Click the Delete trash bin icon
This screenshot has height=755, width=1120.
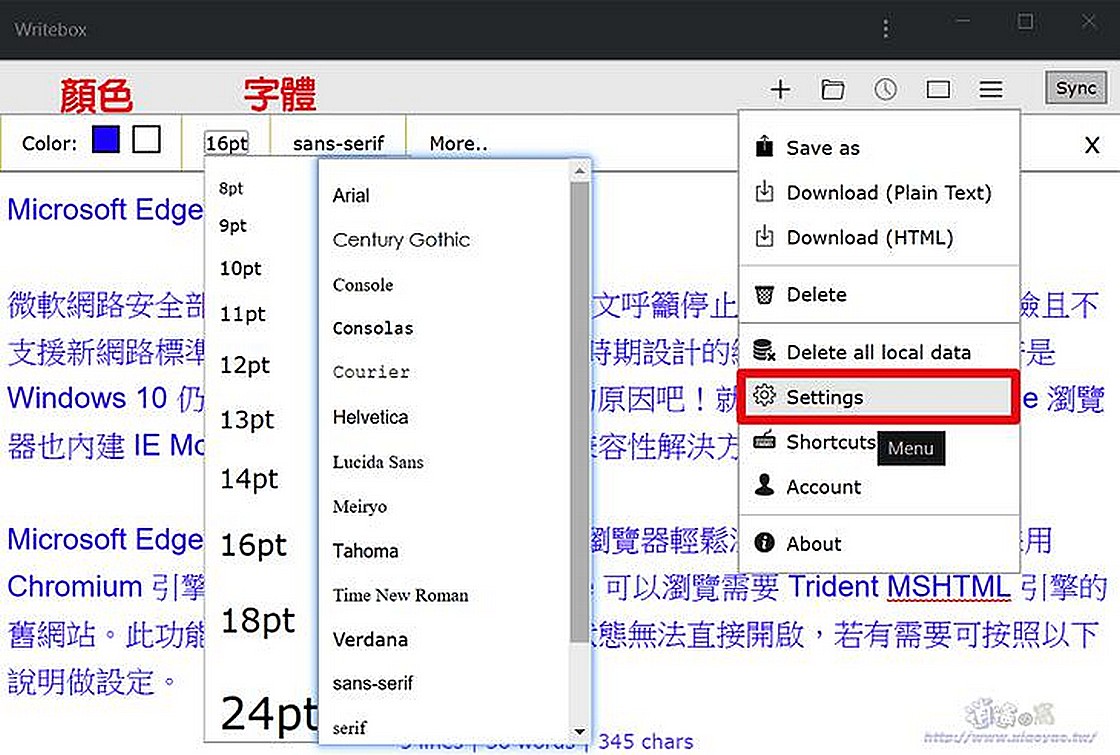tap(764, 294)
